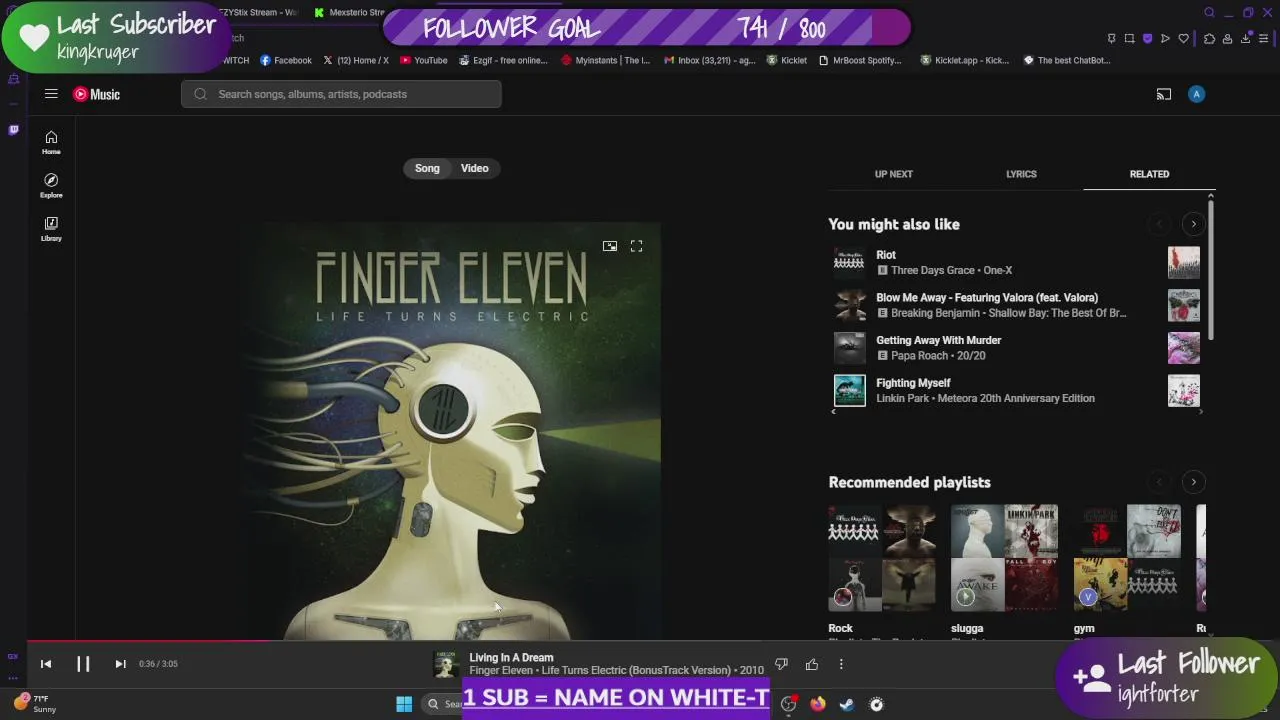Click the album thumbnail in the player bar

(x=446, y=664)
